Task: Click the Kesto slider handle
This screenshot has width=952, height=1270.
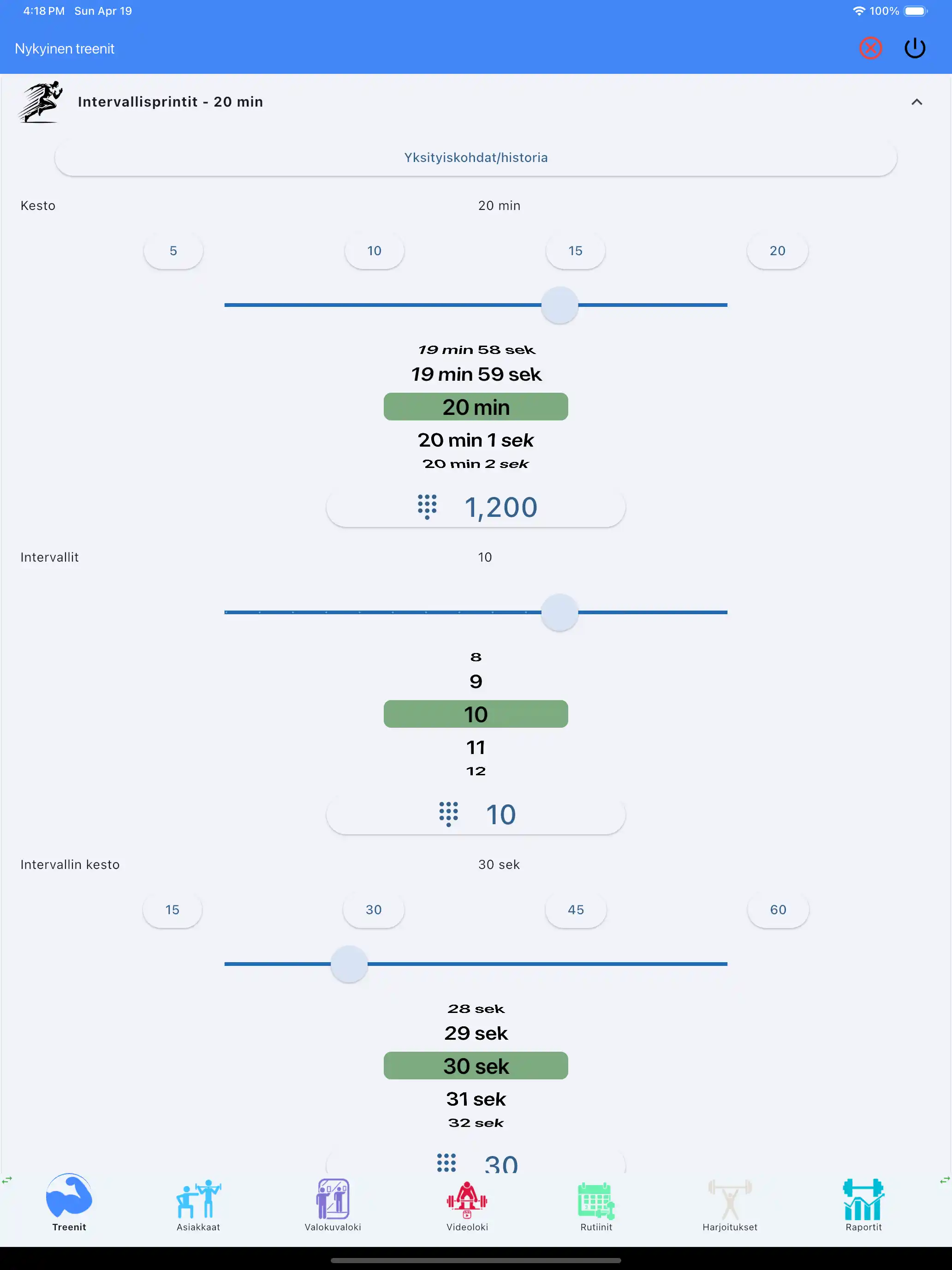Action: point(559,305)
